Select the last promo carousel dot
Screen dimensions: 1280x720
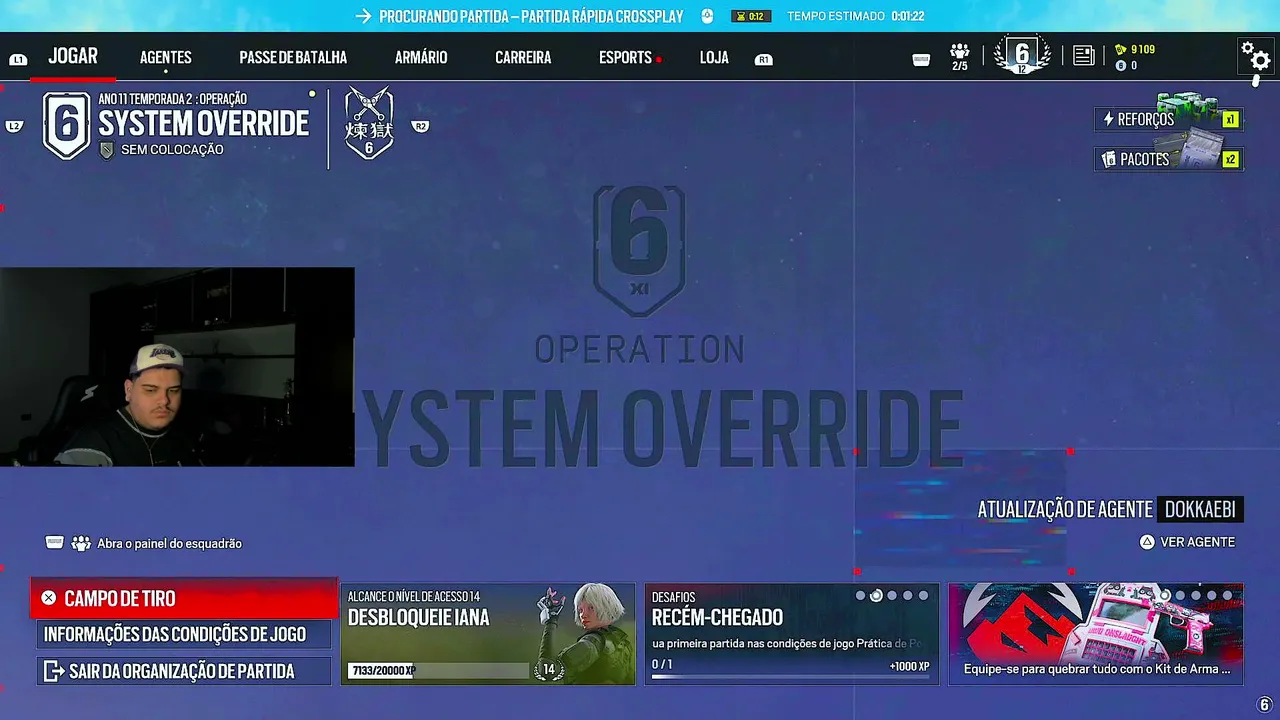click(1228, 596)
